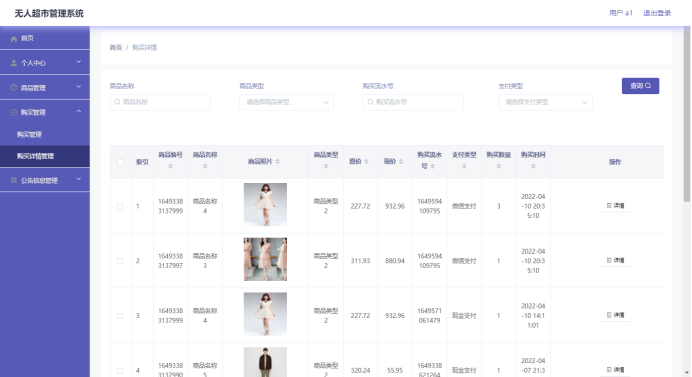Click 退出登录 to log out
This screenshot has width=692, height=377.
[657, 13]
